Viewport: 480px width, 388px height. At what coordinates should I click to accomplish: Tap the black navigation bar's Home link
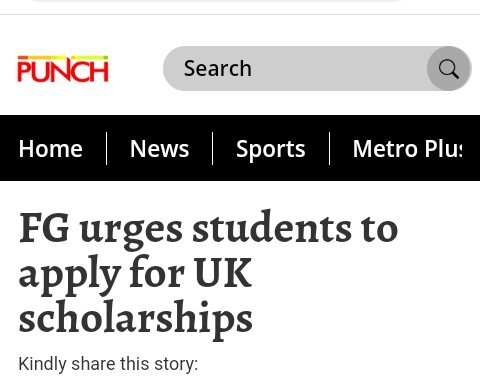point(51,149)
